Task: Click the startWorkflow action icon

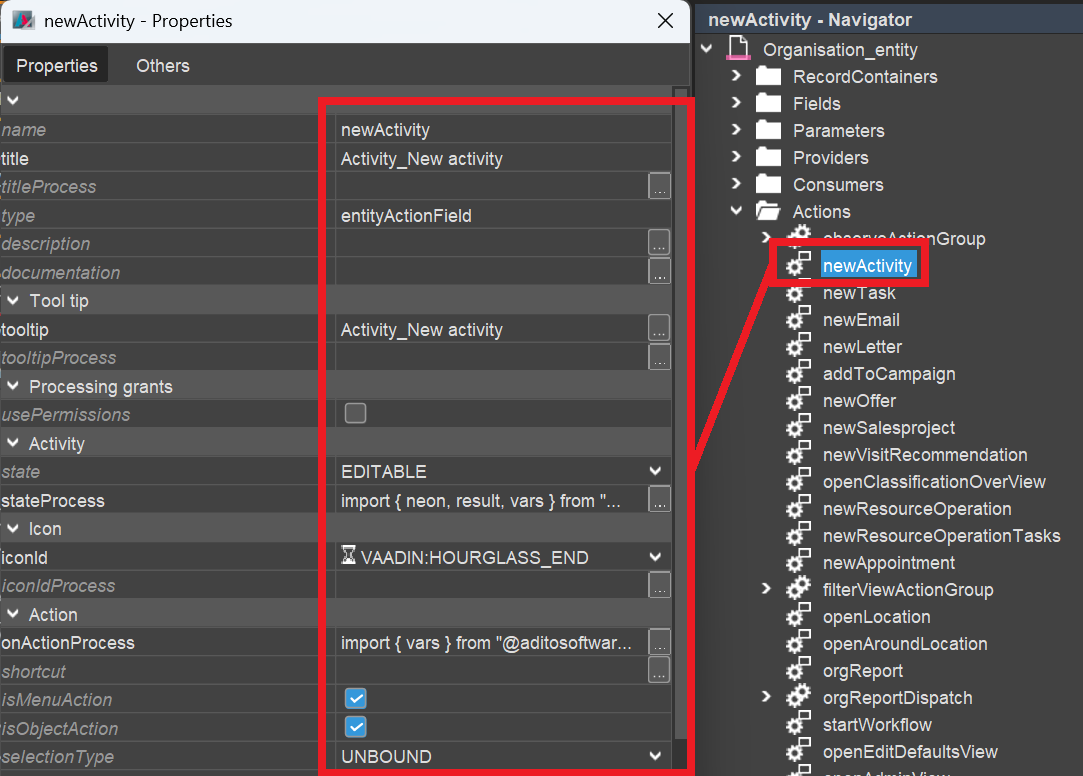Action: (x=797, y=725)
